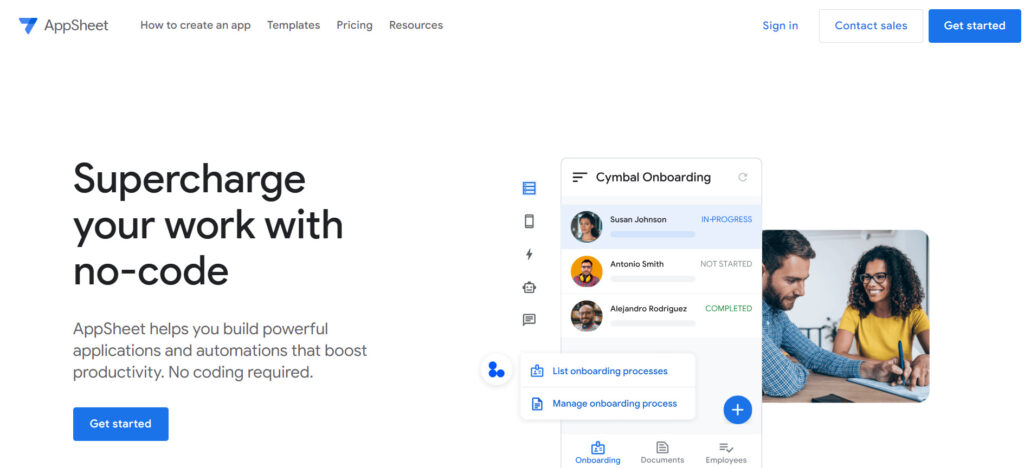Switch to the Documents tab
Screen dimensions: 1024x468
pos(662,452)
